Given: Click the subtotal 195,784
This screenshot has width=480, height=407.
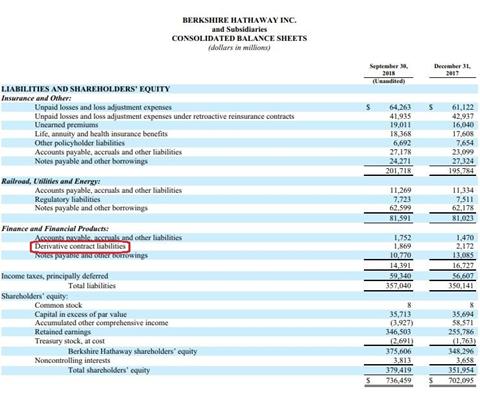Looking at the screenshot, I should pos(461,171).
